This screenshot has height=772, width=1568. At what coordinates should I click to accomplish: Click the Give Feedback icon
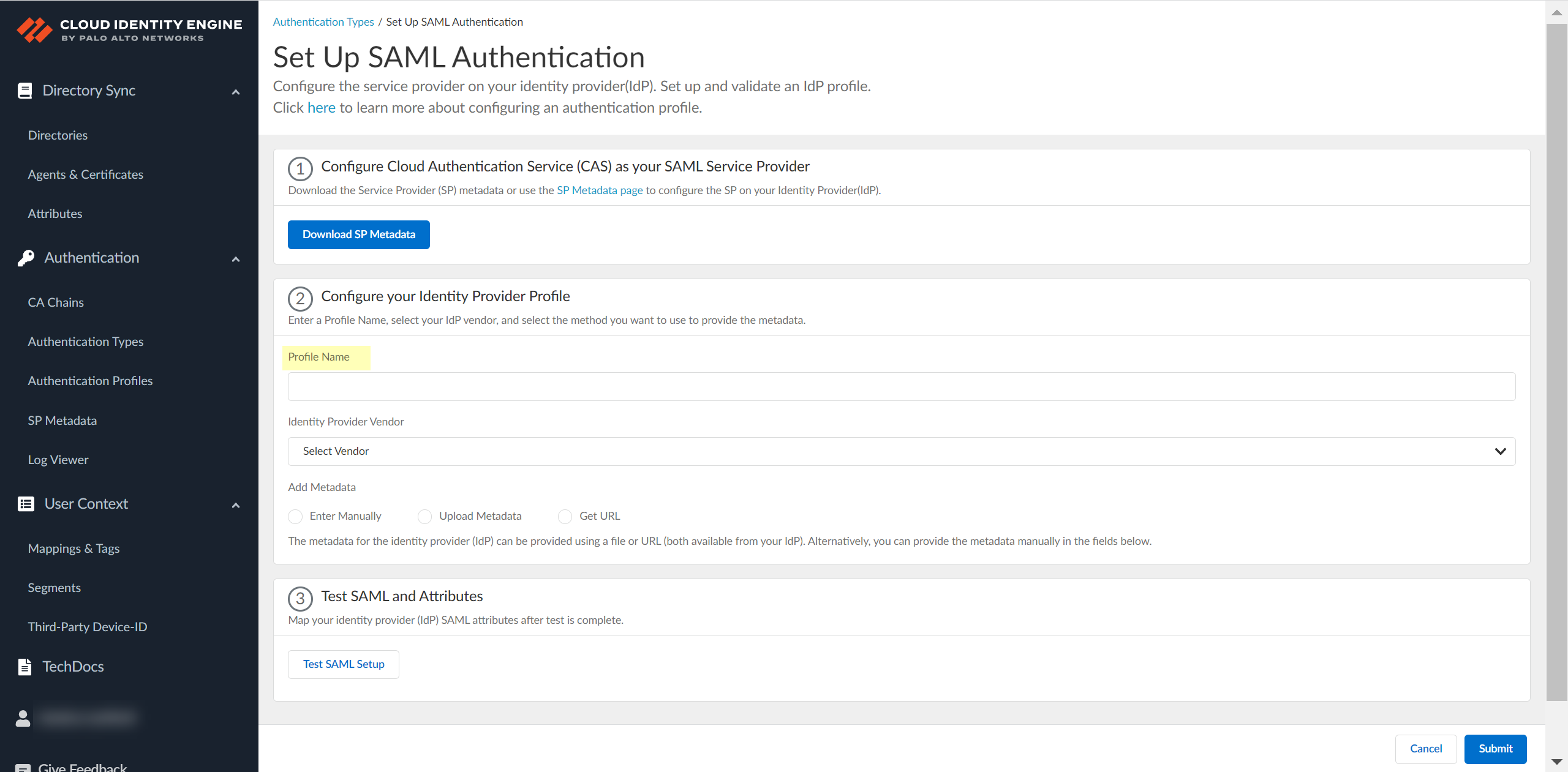[23, 768]
